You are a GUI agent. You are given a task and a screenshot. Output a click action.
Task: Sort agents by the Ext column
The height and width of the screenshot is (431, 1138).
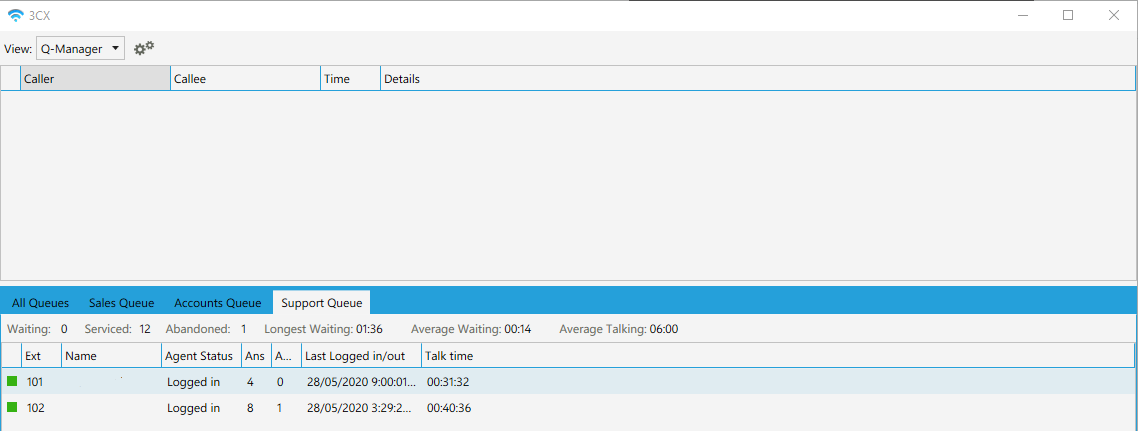pyautogui.click(x=41, y=356)
